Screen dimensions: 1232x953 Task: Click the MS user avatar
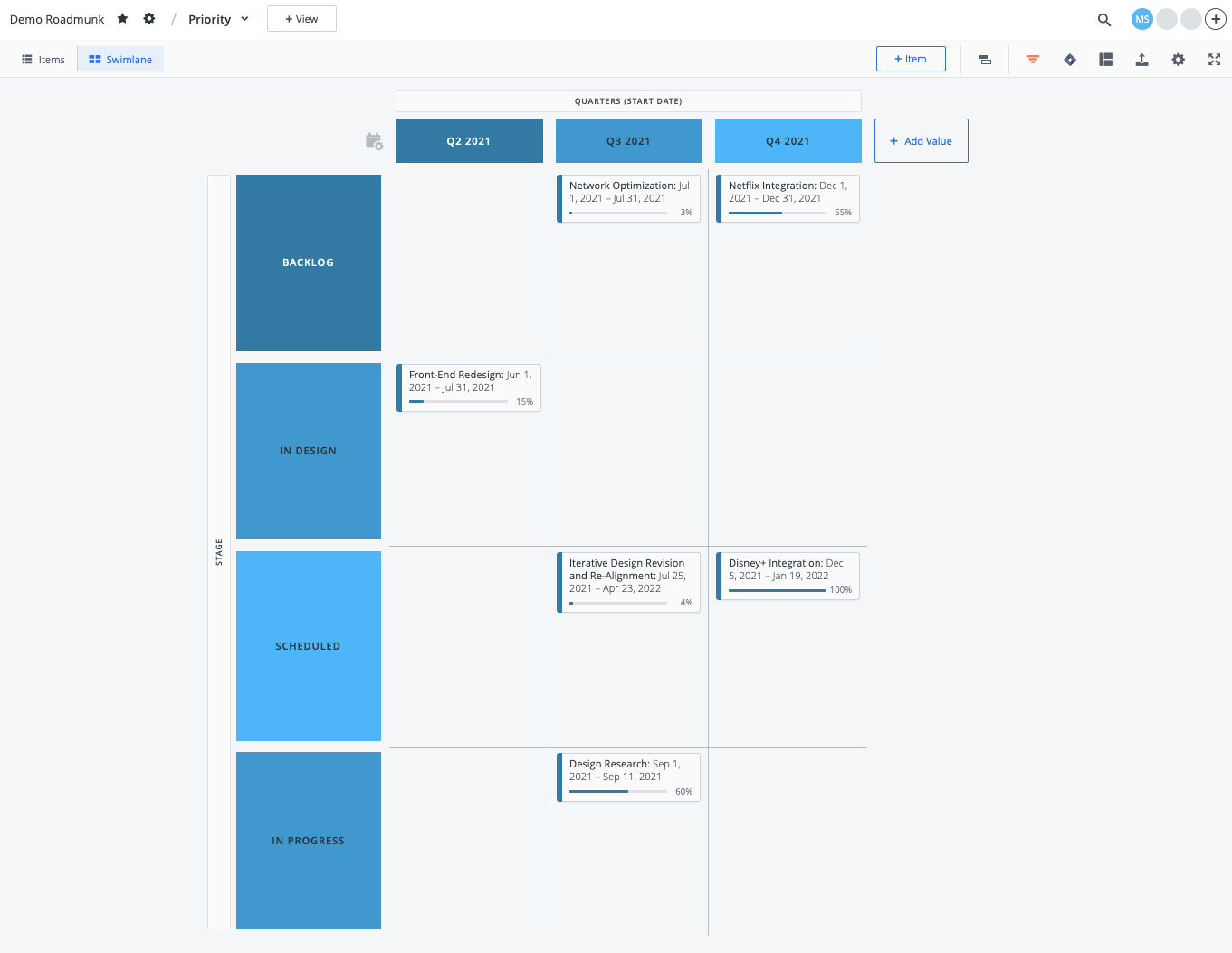click(1142, 19)
